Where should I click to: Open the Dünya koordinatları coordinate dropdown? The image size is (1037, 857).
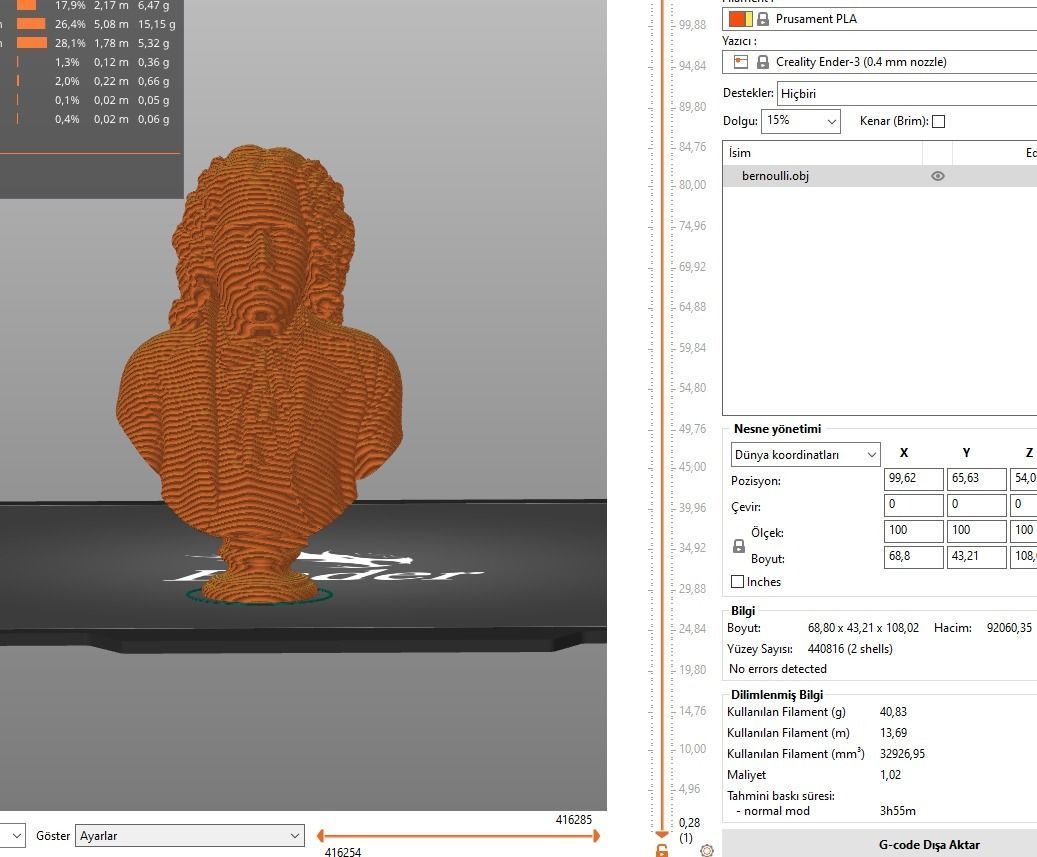click(805, 454)
